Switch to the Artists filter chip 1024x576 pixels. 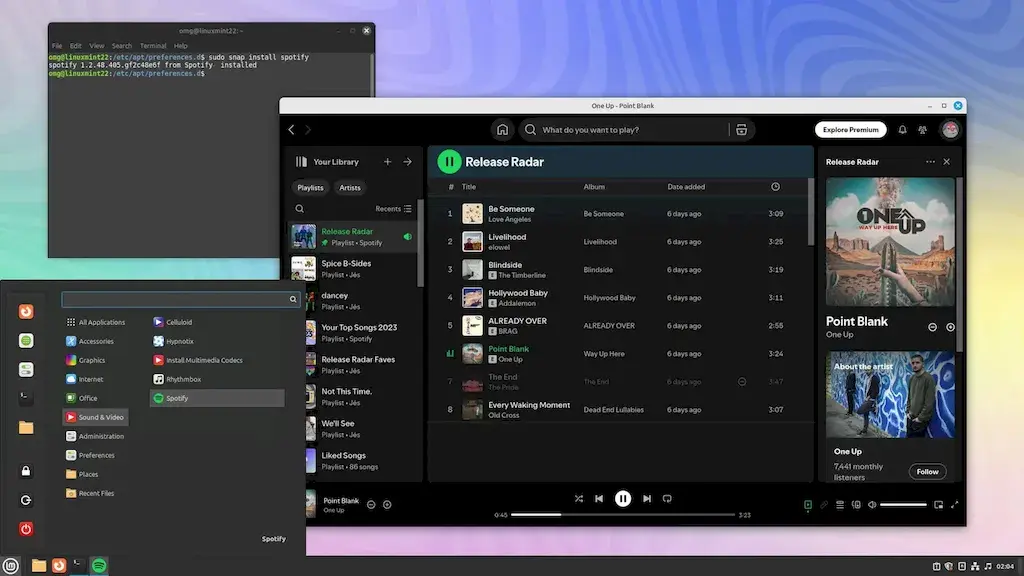point(349,187)
